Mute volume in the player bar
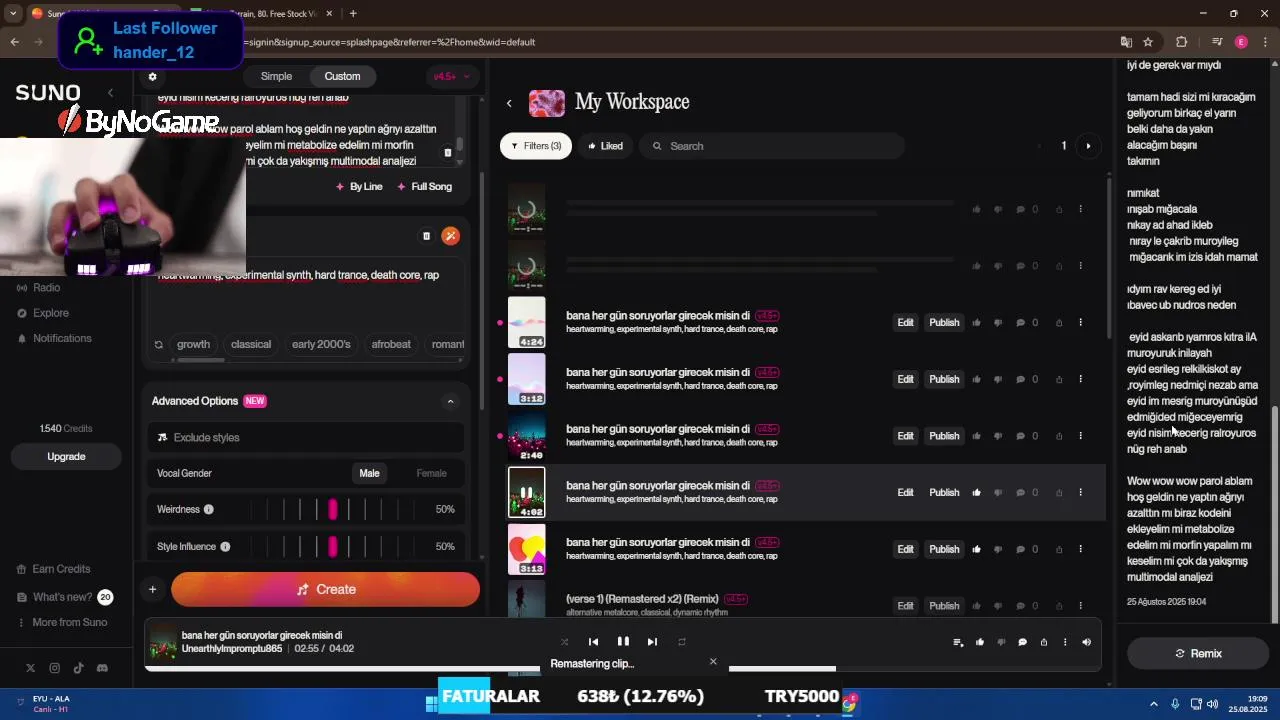Screen dimensions: 1280x720 (1086, 642)
